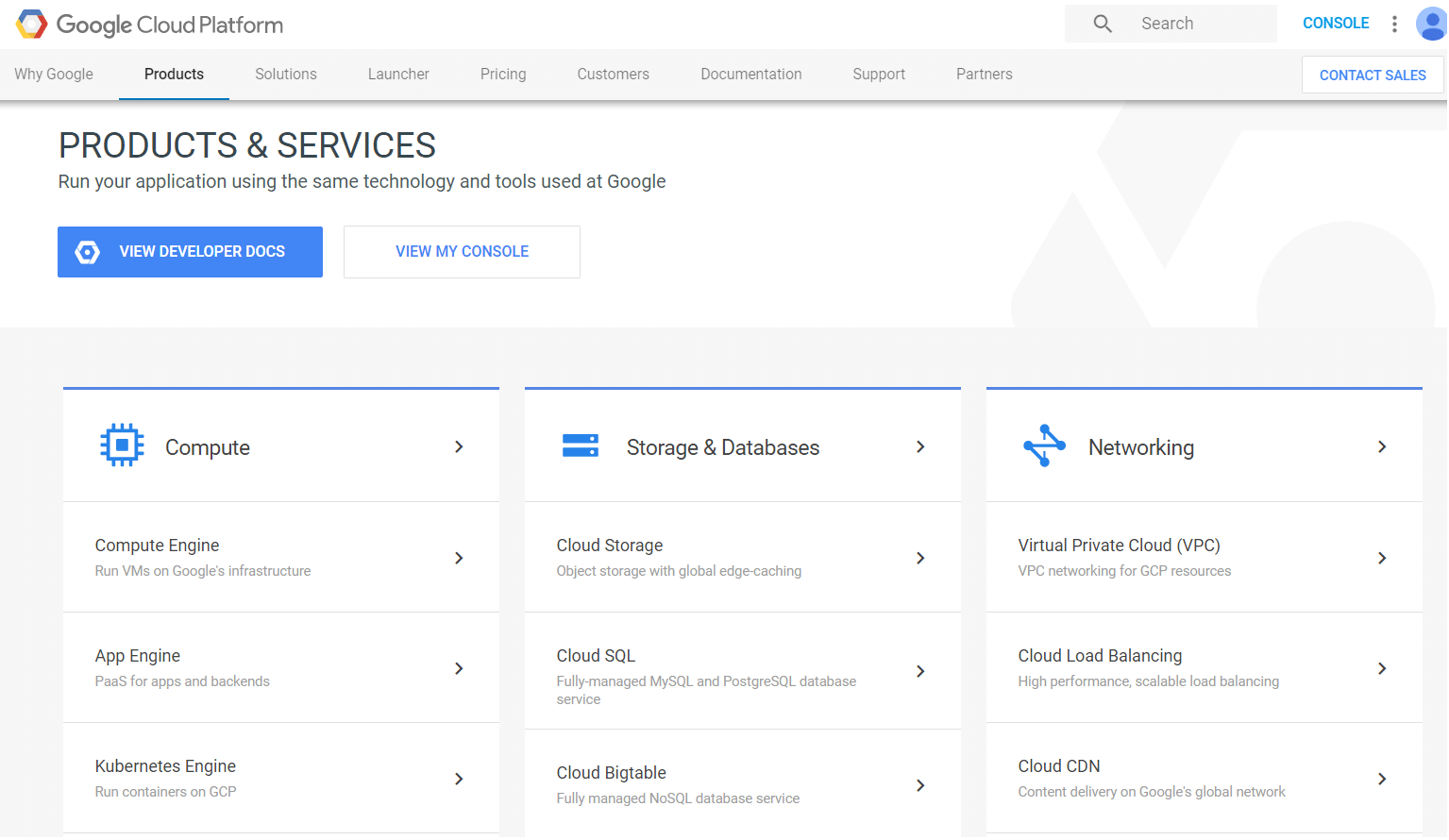The width and height of the screenshot is (1449, 840).
Task: Open the vertical three-dot menu
Action: [x=1394, y=24]
